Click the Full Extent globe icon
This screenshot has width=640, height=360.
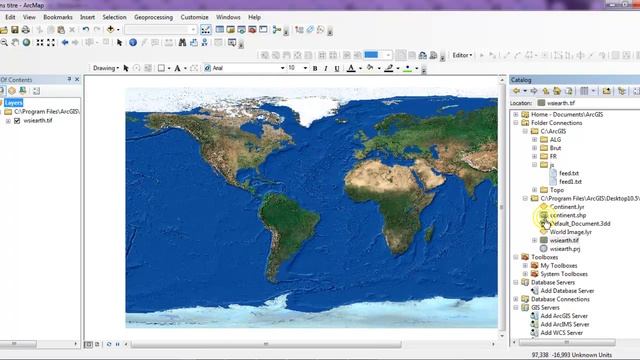click(x=26, y=42)
